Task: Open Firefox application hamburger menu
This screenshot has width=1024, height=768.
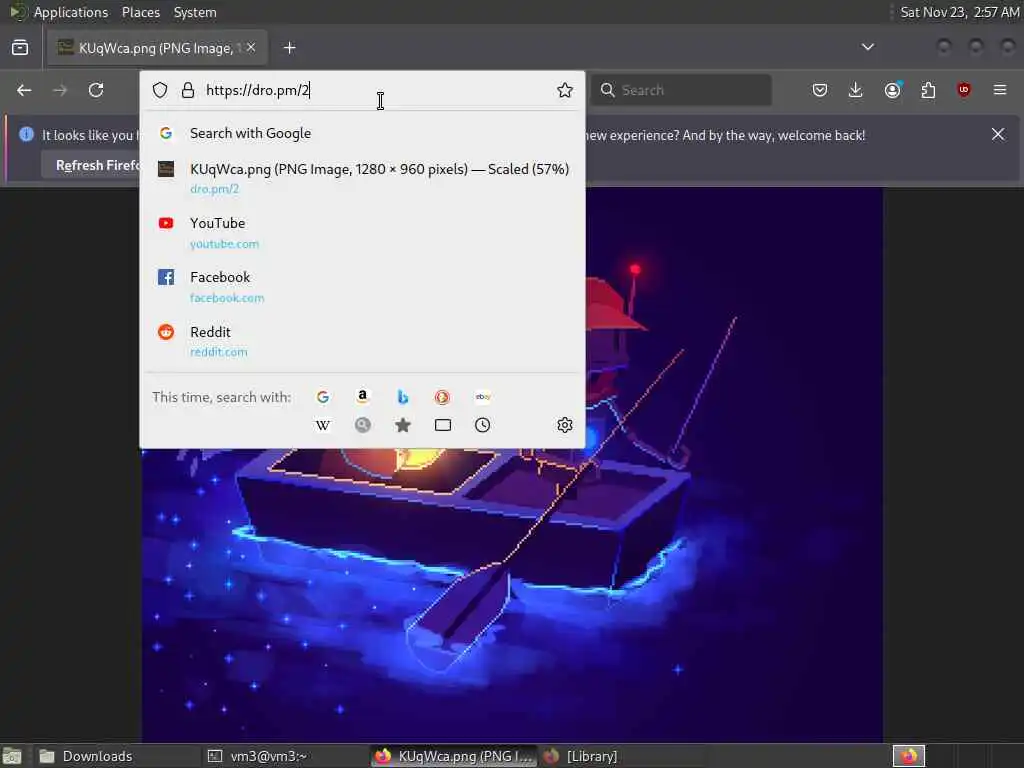Action: coord(1000,89)
